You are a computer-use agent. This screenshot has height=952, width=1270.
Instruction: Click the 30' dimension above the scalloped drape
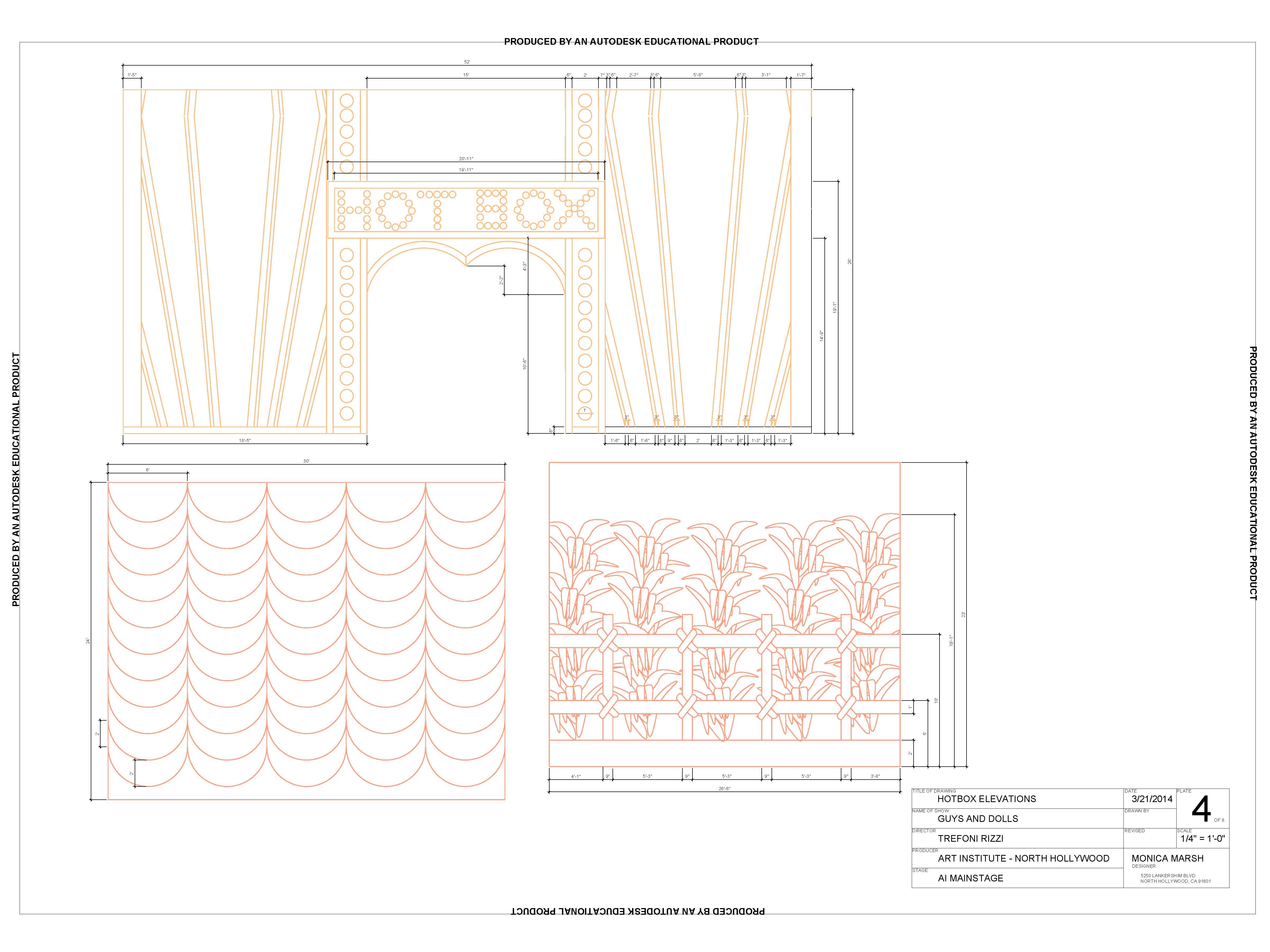coord(306,461)
